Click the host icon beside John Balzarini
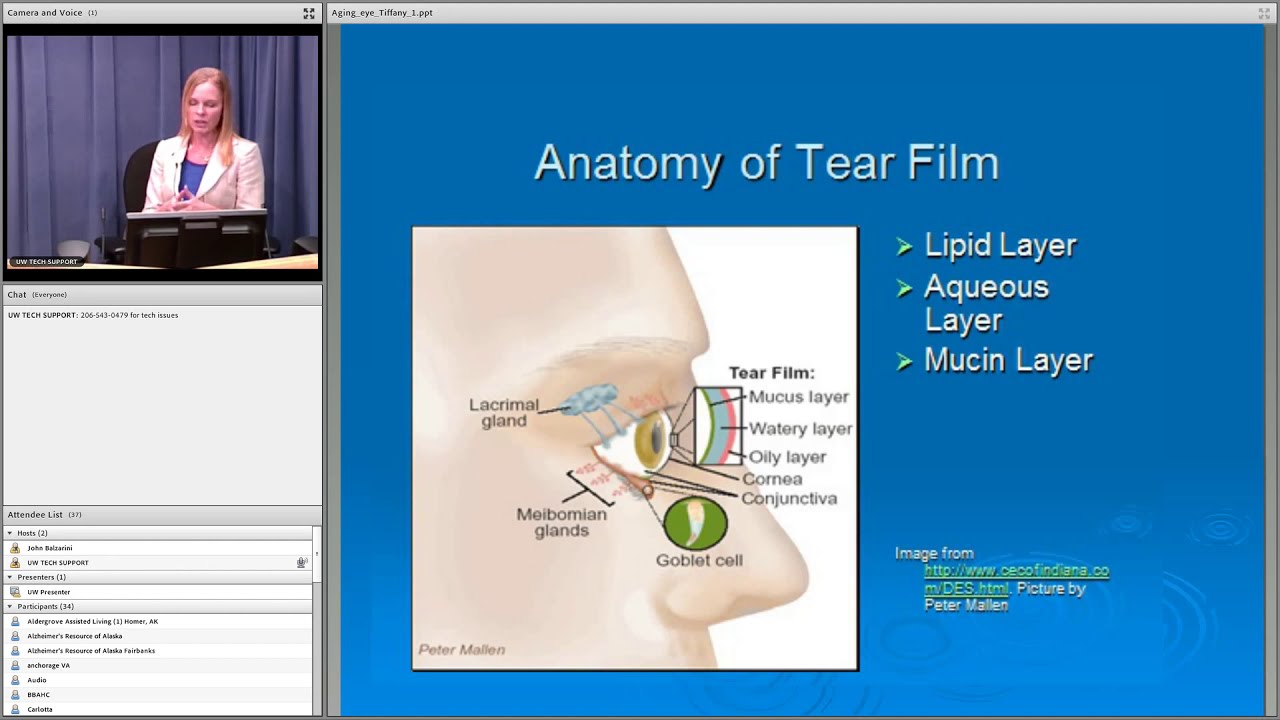 click(15, 548)
